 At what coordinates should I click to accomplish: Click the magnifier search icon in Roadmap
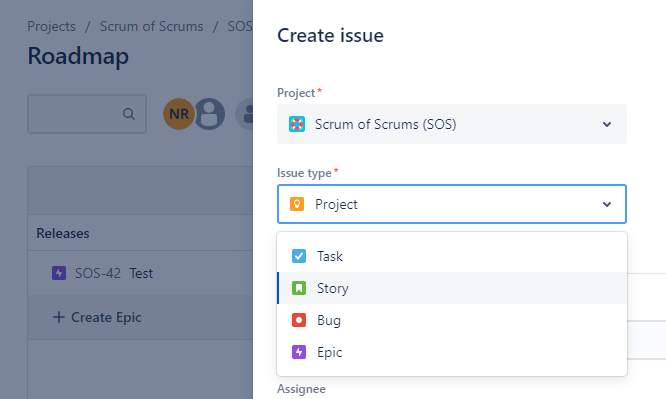pyautogui.click(x=129, y=114)
